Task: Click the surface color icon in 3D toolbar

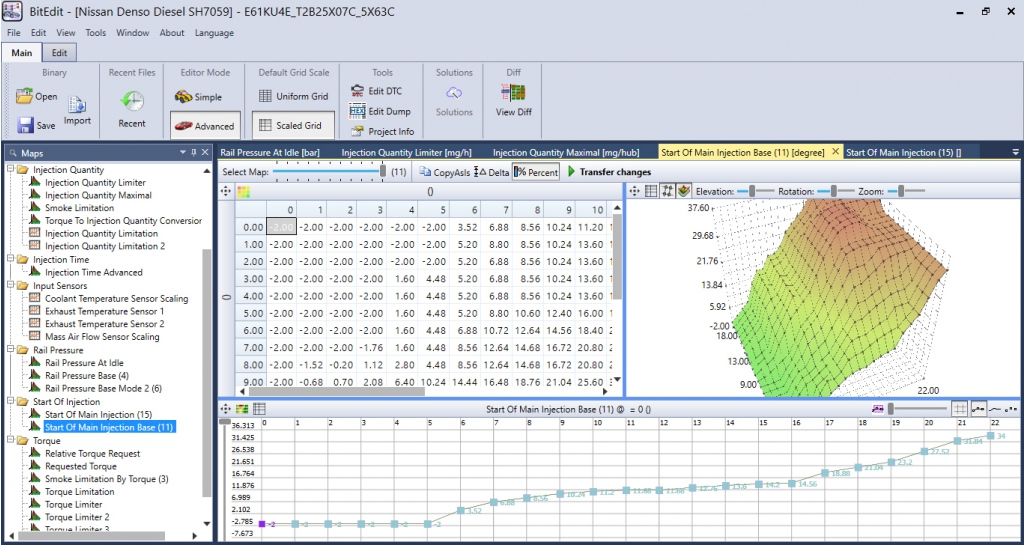Action: click(x=684, y=191)
